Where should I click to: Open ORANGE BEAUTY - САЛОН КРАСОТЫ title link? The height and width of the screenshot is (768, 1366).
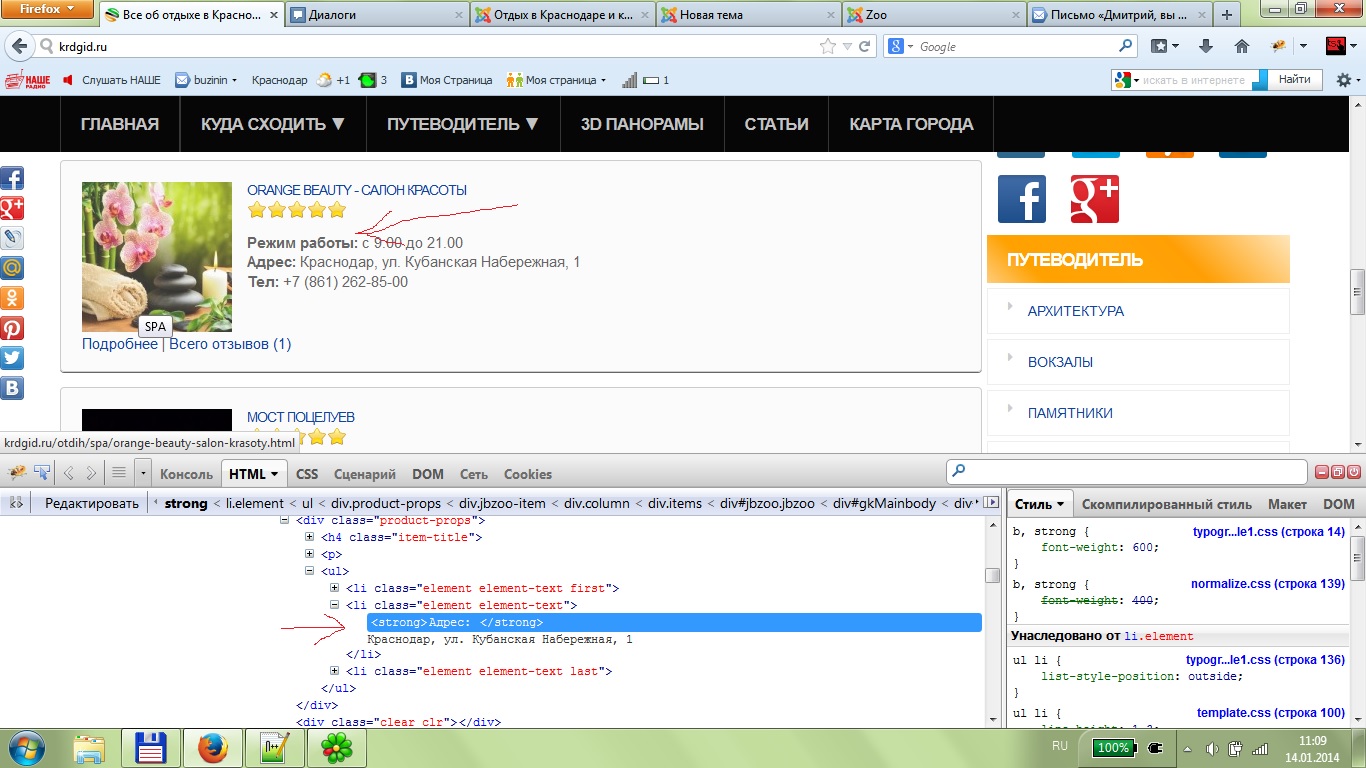click(x=357, y=190)
